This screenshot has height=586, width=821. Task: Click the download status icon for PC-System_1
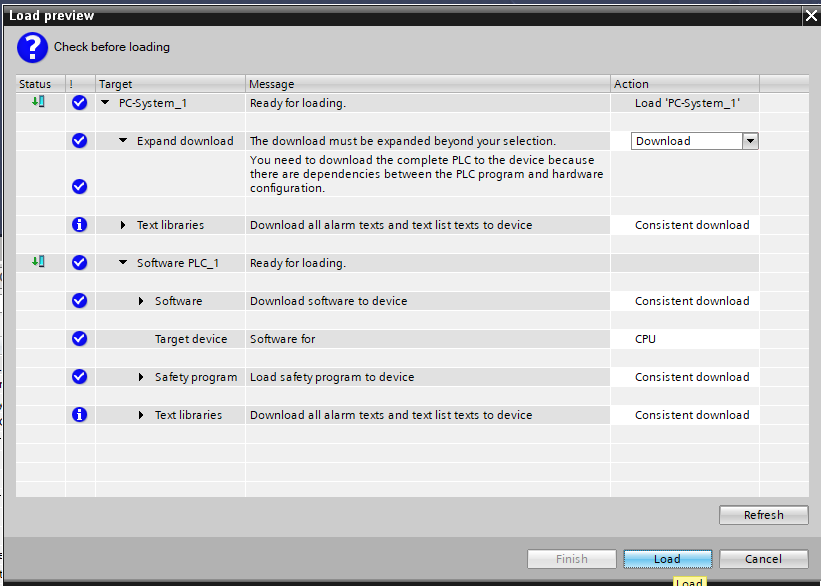pos(38,102)
